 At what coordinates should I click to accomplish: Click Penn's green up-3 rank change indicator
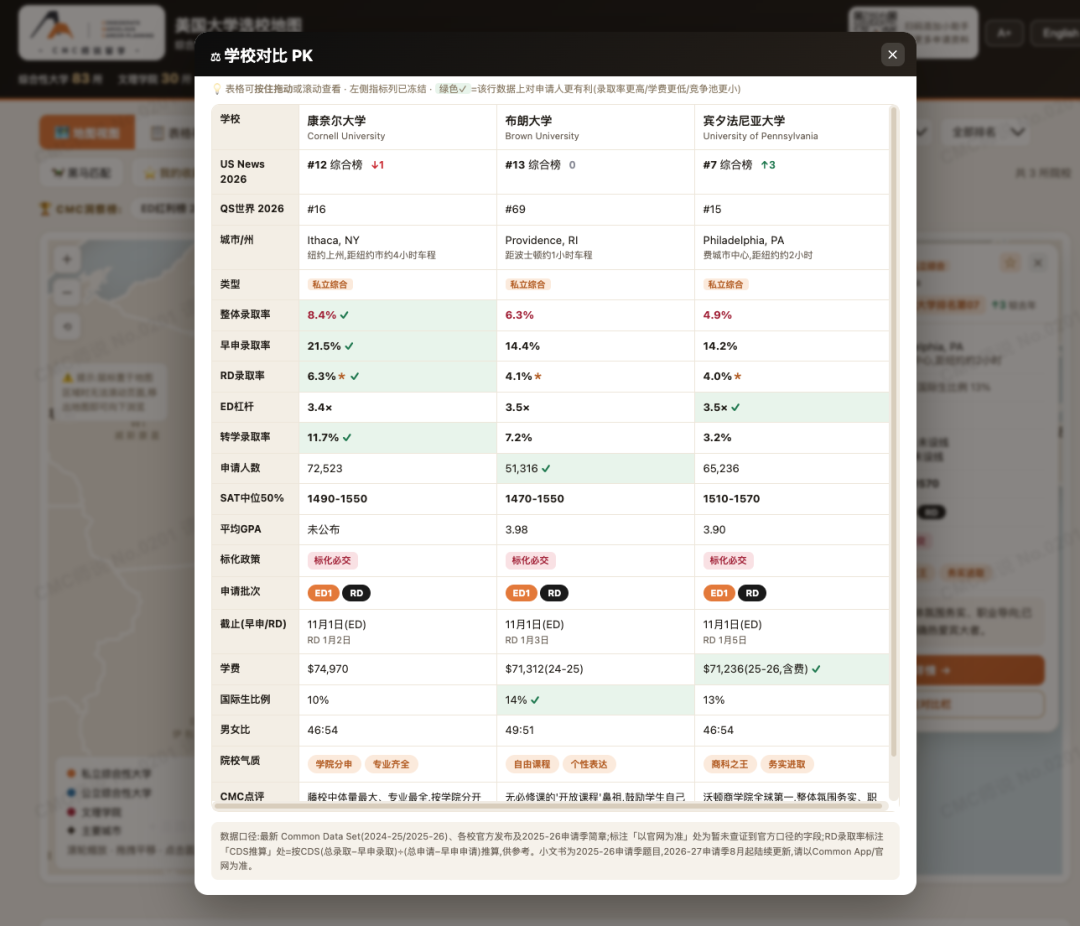point(768,165)
